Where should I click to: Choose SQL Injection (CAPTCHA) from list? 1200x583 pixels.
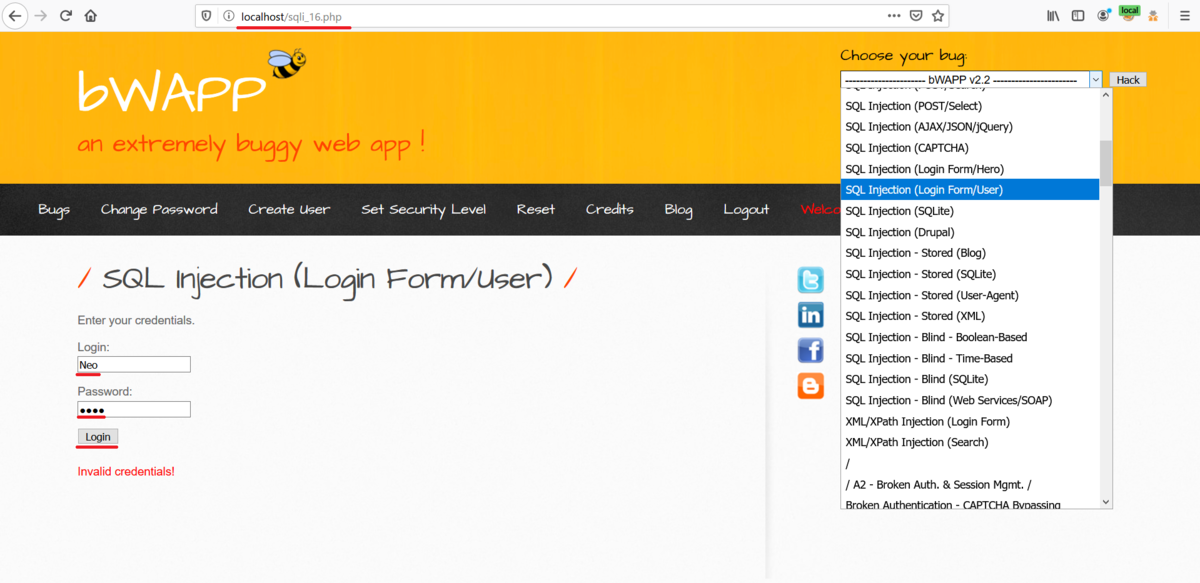[970, 148]
